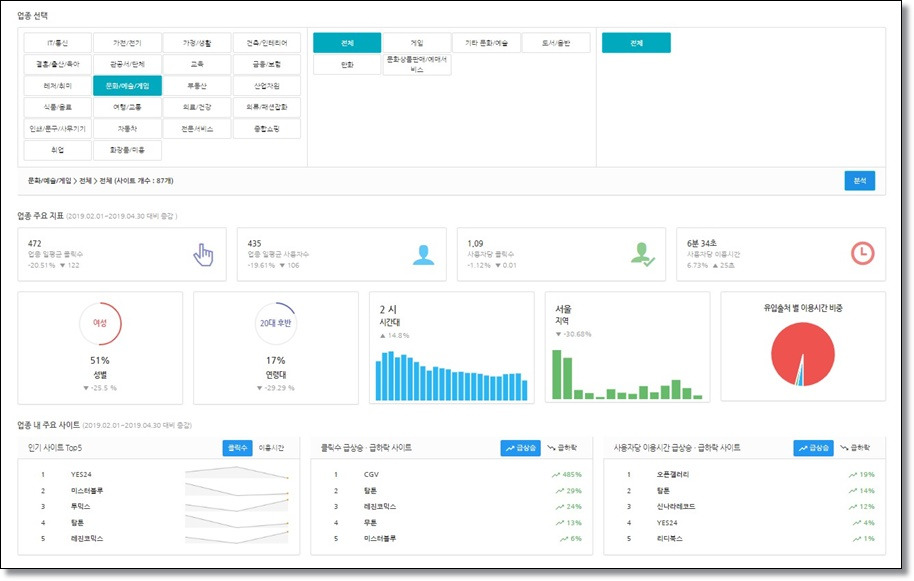The image size is (914, 581).
Task: Select the 인쇄/문구/사무기기 industry category
Action: [x=58, y=129]
